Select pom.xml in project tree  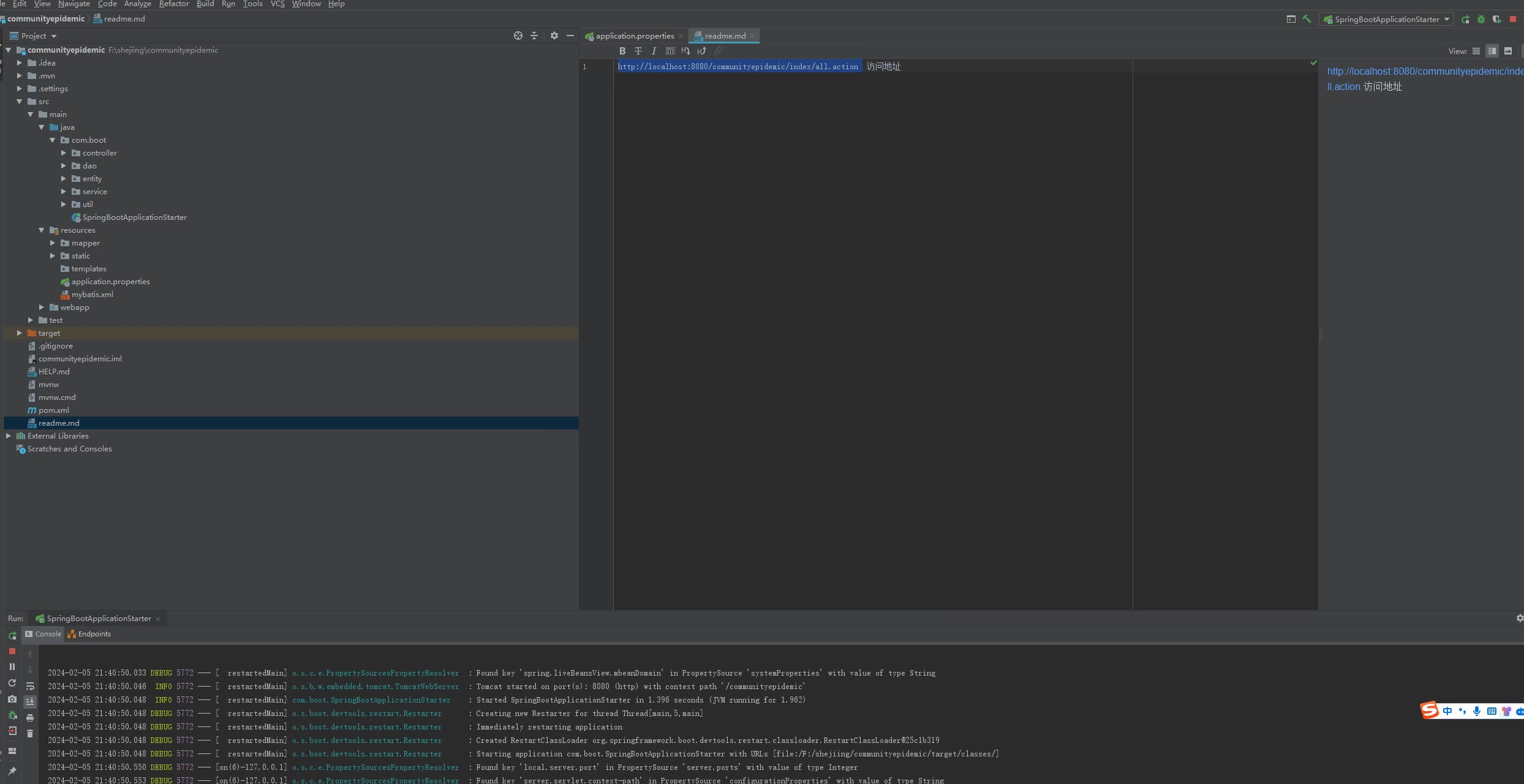click(x=53, y=410)
